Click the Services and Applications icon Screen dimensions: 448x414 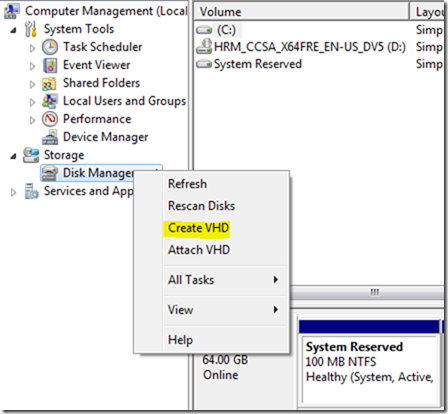31,191
